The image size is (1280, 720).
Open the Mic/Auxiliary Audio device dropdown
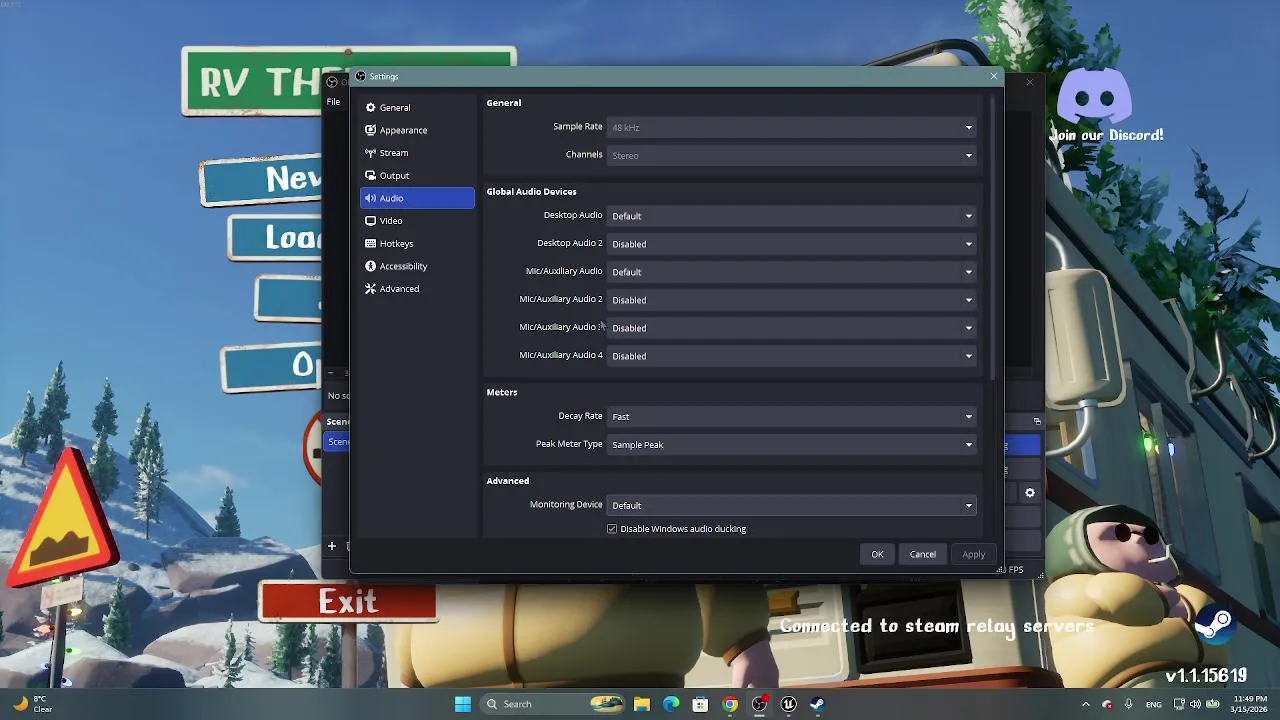click(x=791, y=272)
